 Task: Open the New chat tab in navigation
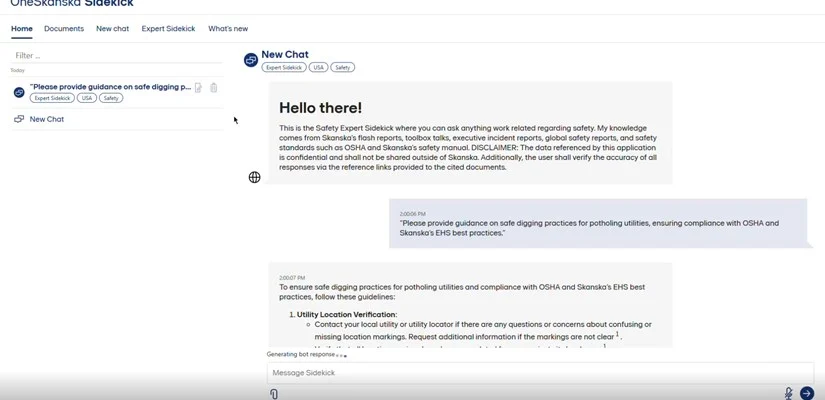point(112,29)
